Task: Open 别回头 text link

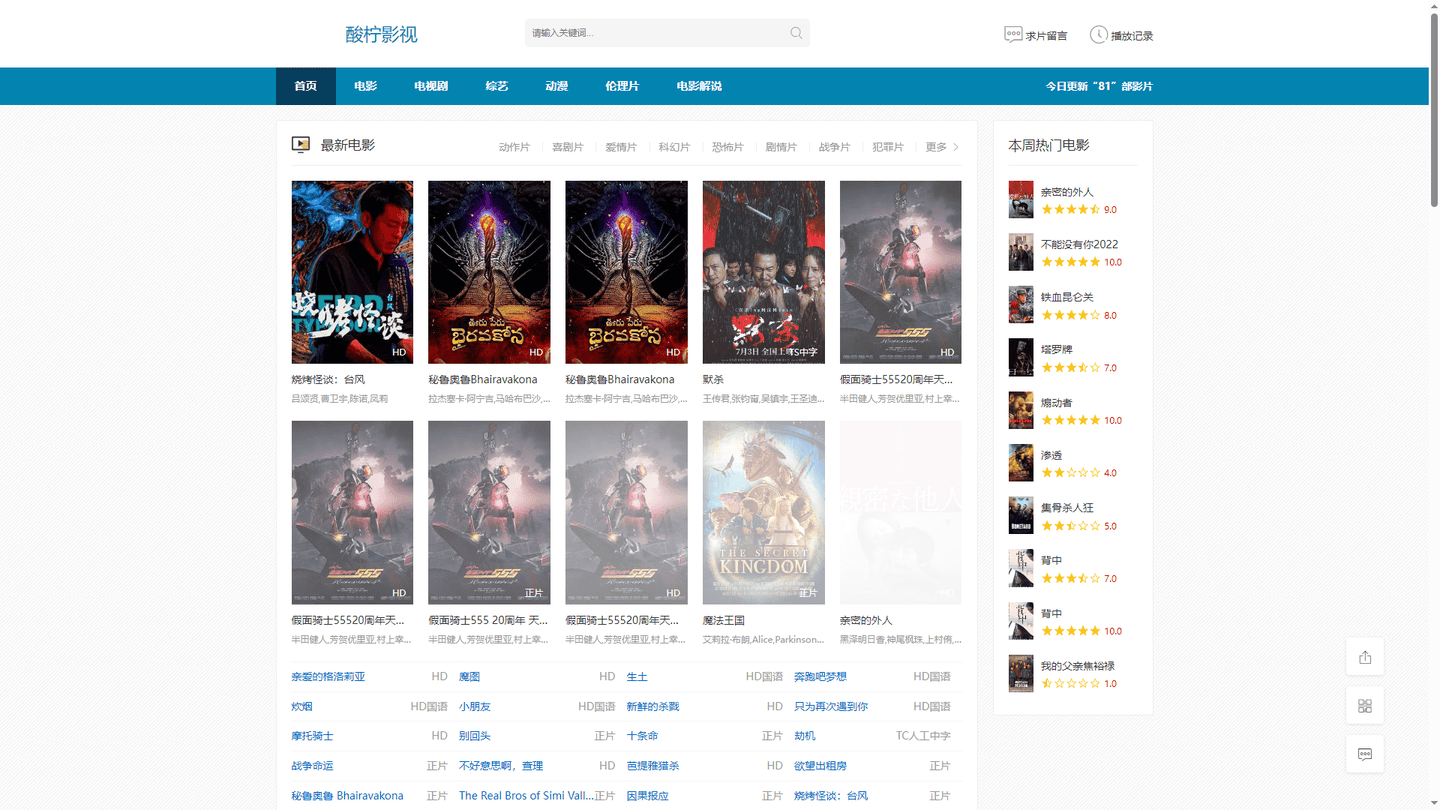Action: click(x=475, y=736)
